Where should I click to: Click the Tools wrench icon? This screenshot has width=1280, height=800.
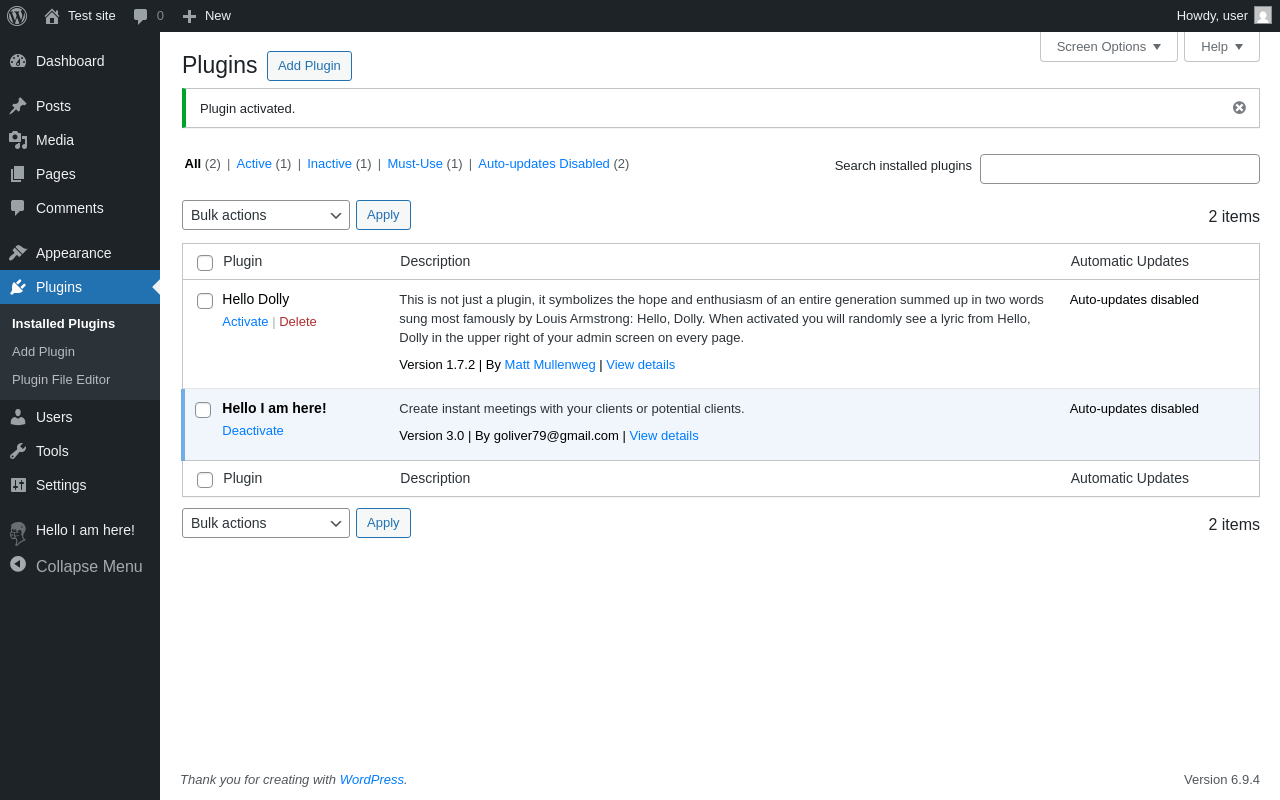18,451
